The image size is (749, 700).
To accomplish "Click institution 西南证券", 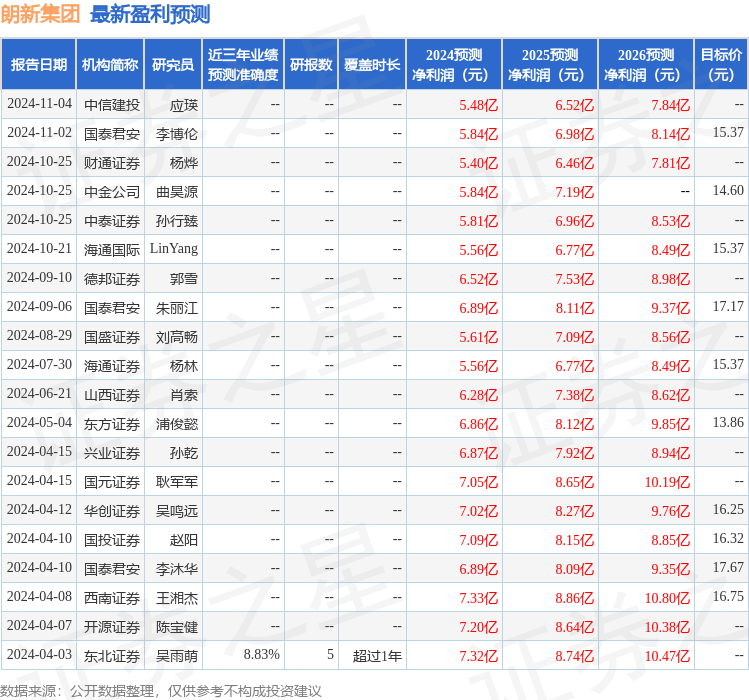I will point(112,598).
